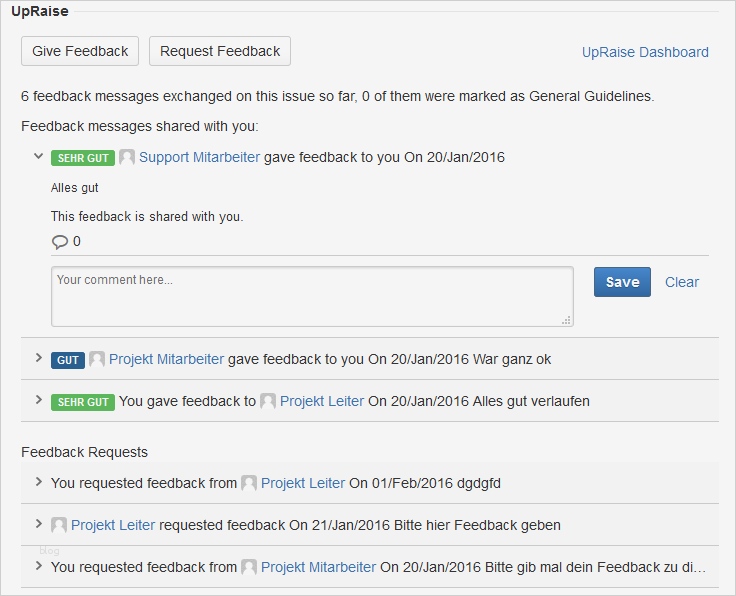The height and width of the screenshot is (596, 736).
Task: Click Support Mitarbeiter's avatar icon
Action: point(127,157)
